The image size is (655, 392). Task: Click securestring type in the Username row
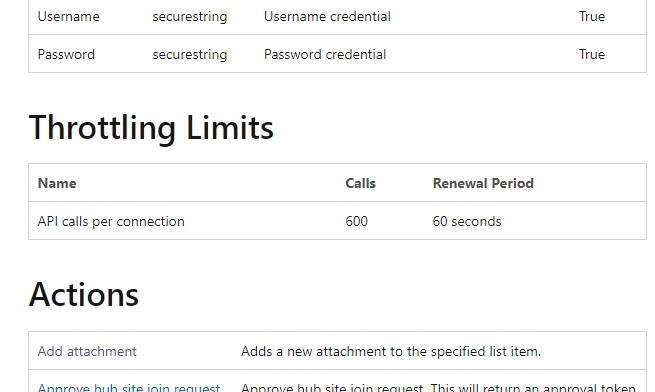(190, 17)
